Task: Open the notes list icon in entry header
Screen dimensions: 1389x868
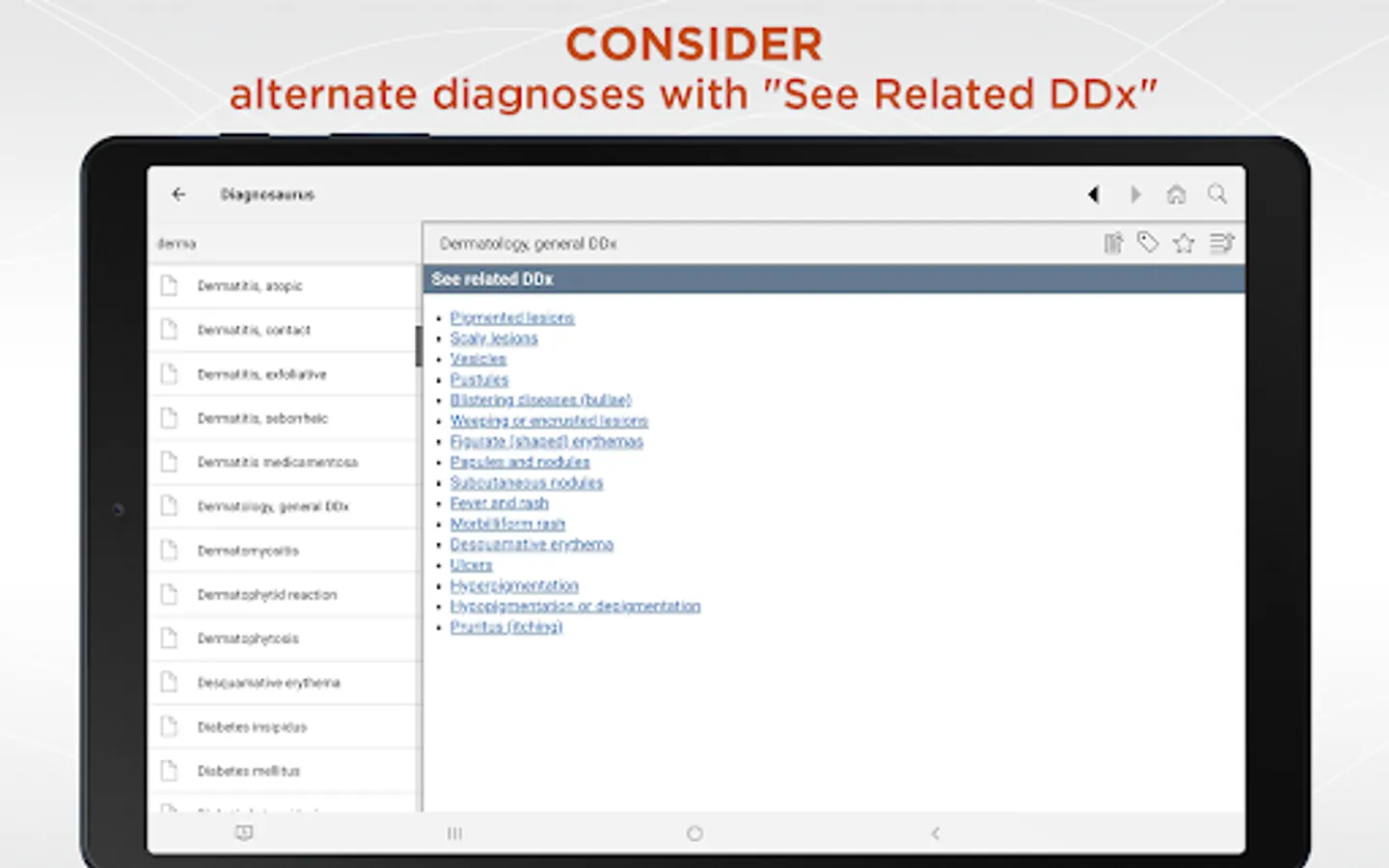Action: click(1221, 243)
